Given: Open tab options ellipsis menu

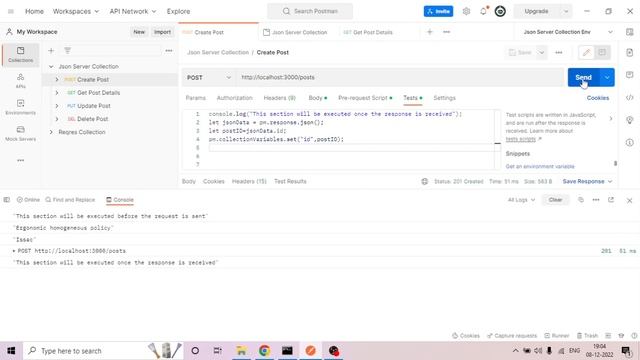Looking at the screenshot, I should pos(447,32).
